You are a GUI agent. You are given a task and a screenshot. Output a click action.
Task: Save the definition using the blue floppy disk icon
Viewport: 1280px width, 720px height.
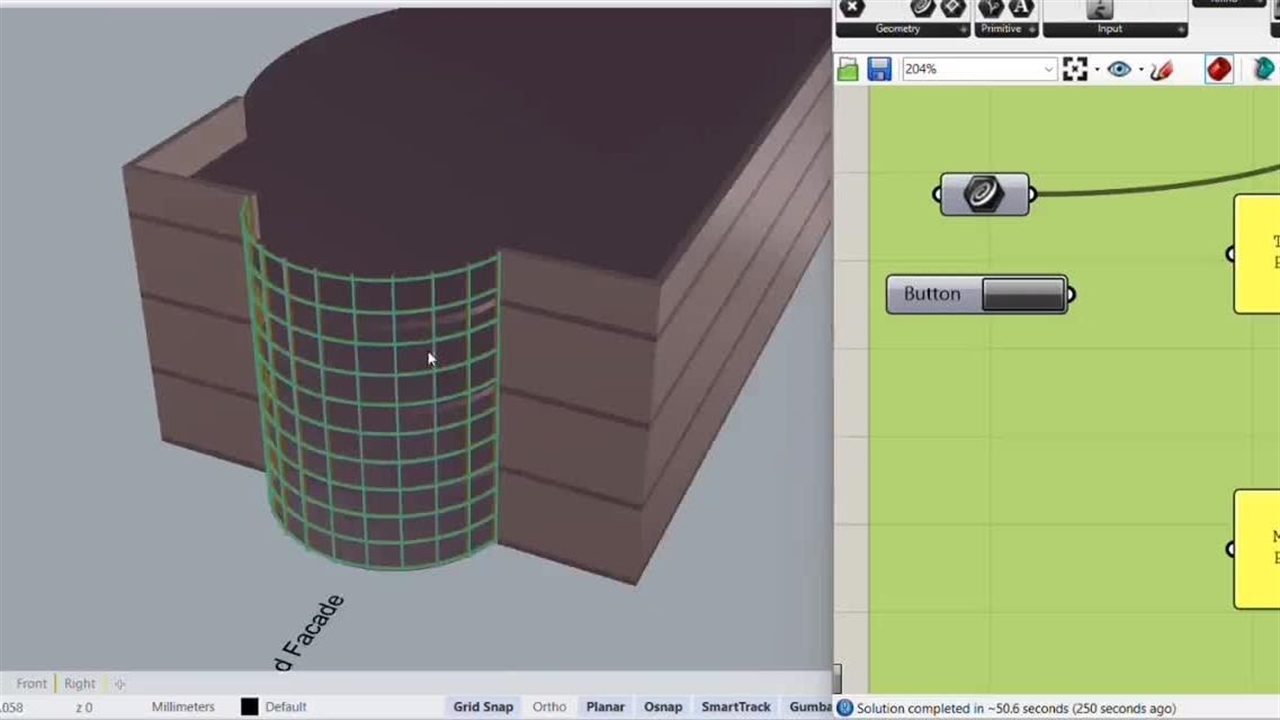(x=879, y=69)
